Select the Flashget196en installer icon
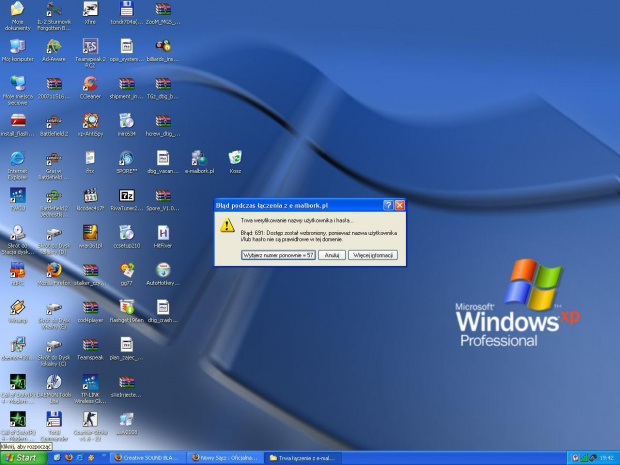Screen dimensions: 620x465 pos(127,311)
